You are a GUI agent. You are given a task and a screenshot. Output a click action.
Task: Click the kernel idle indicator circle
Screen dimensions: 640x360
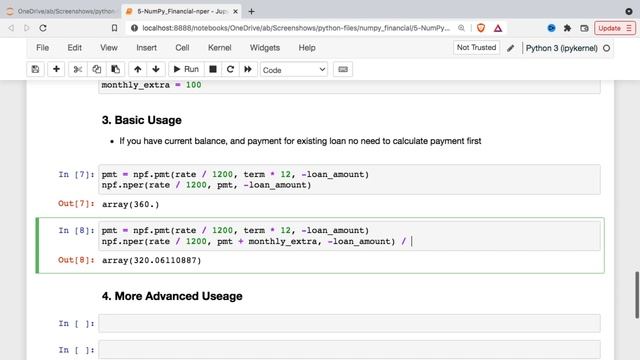pyautogui.click(x=607, y=48)
